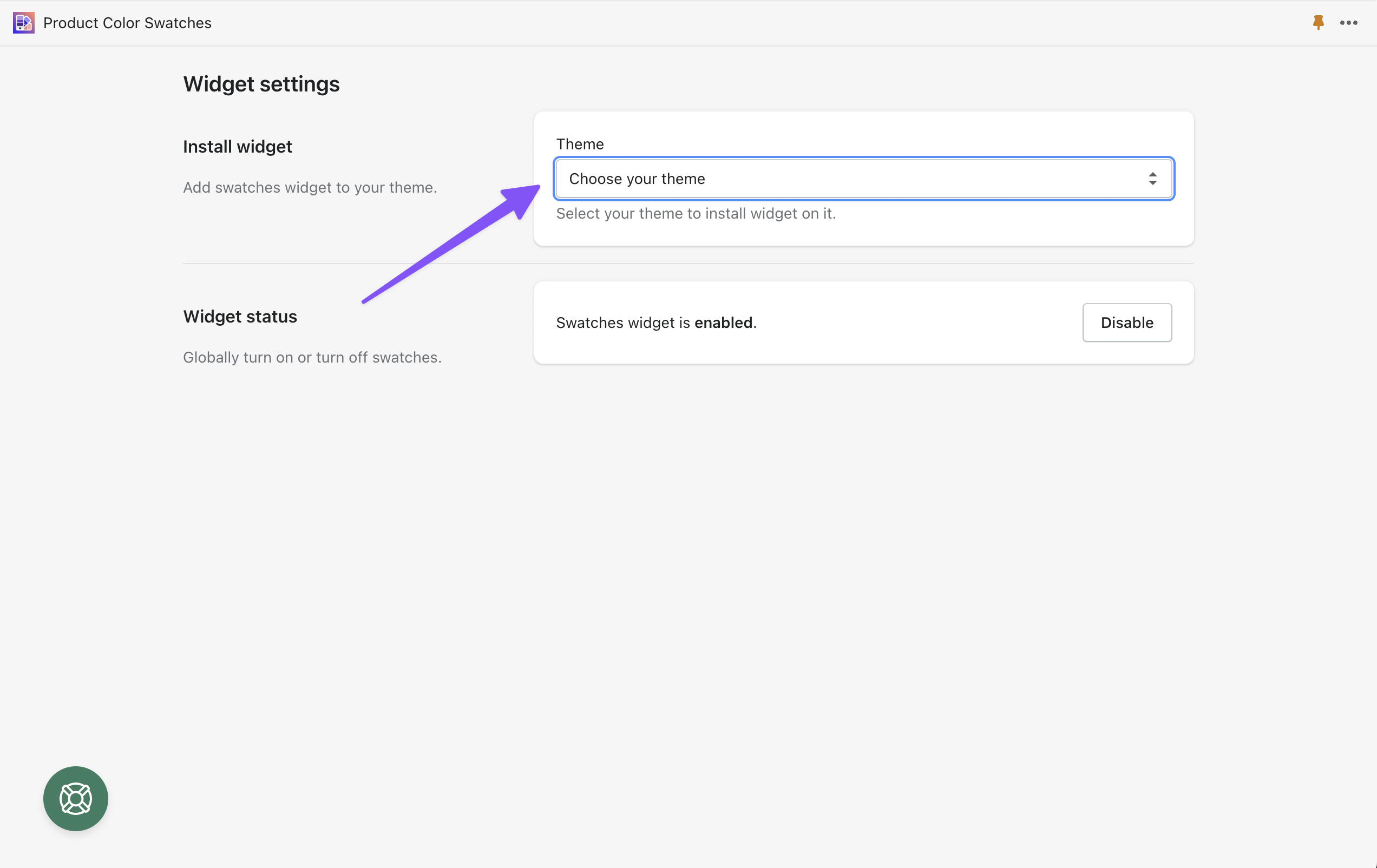Disable the swatches widget
1377x868 pixels.
(1126, 323)
